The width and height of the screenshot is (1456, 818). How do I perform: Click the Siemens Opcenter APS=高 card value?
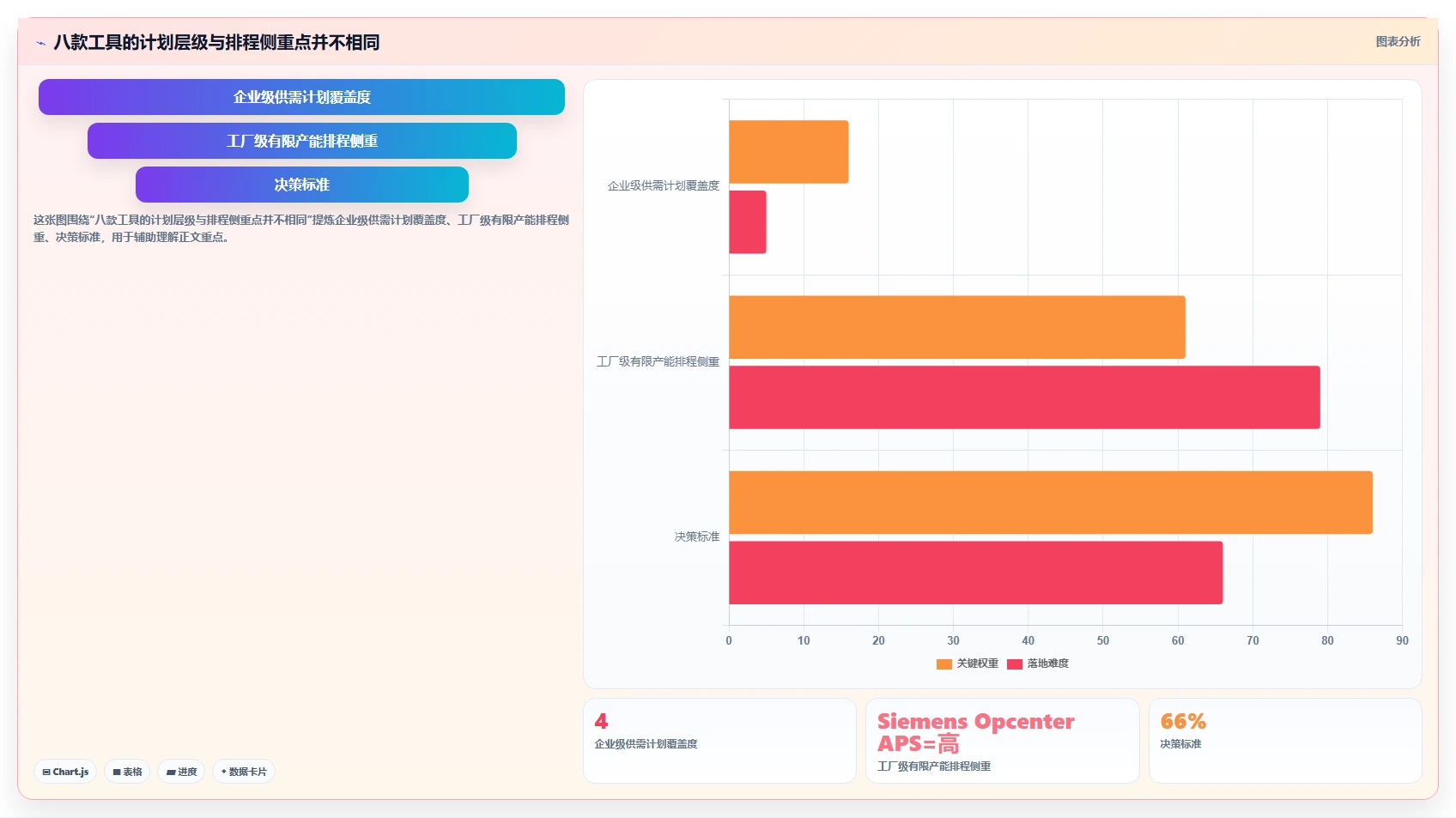click(x=975, y=732)
